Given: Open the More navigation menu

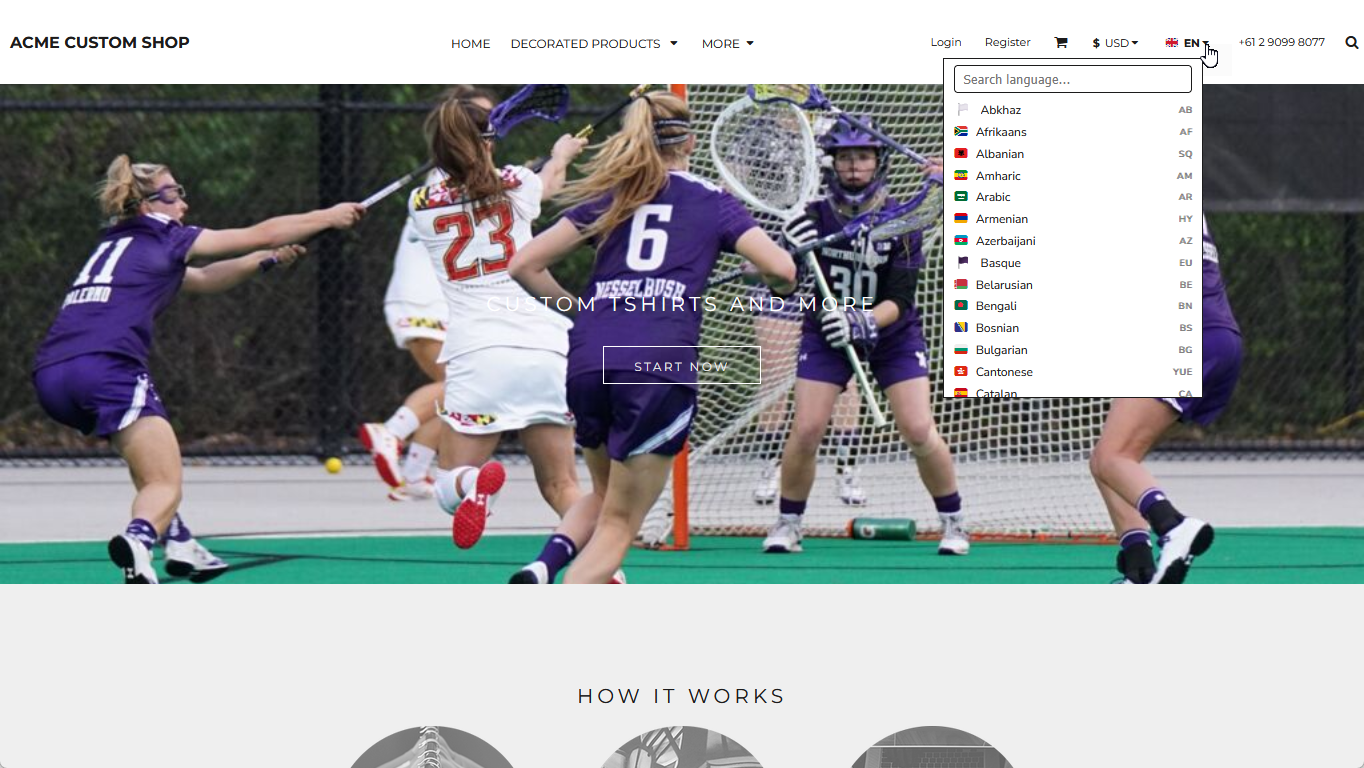Looking at the screenshot, I should 727,44.
